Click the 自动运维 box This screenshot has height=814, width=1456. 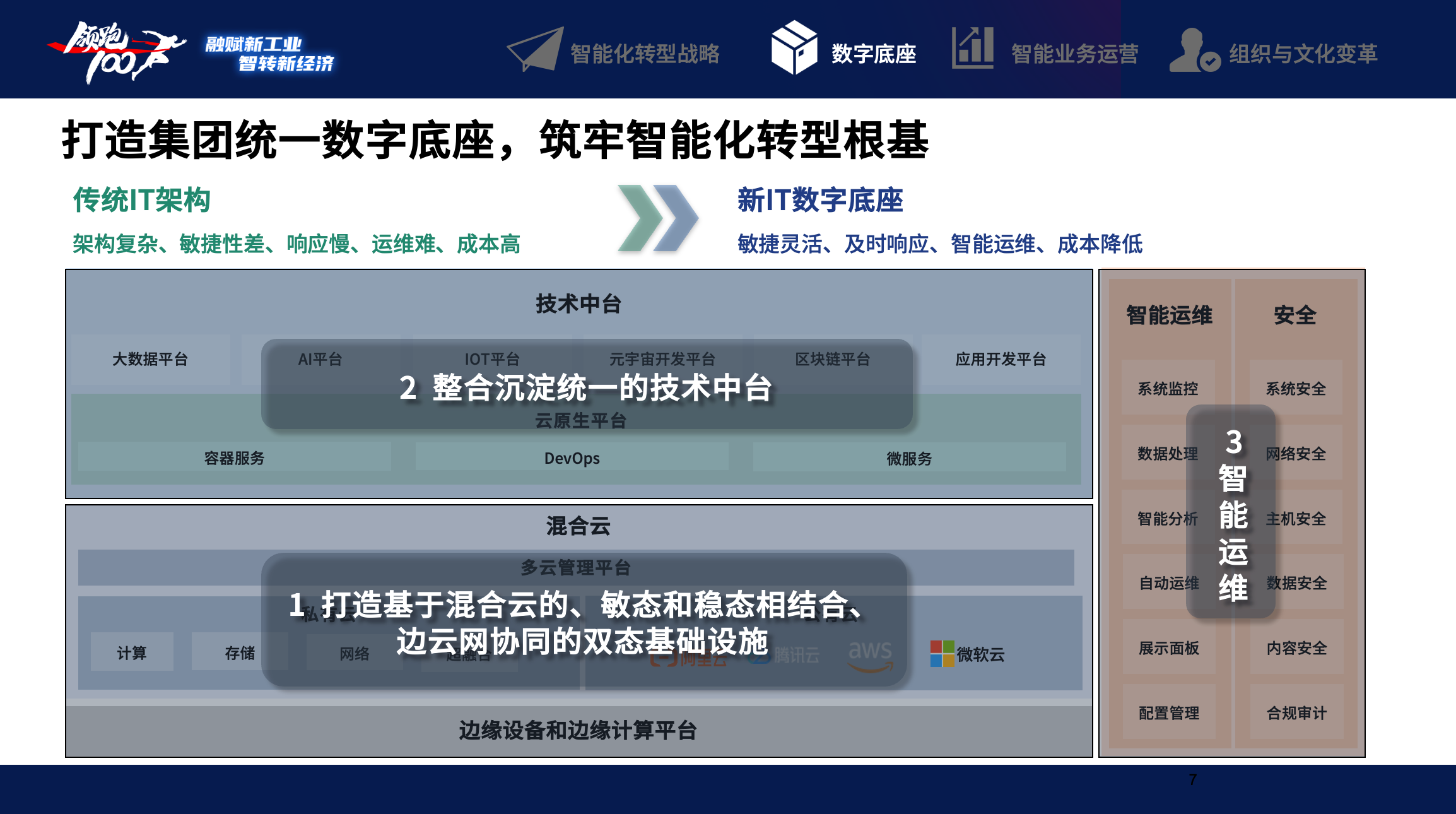pyautogui.click(x=1169, y=582)
